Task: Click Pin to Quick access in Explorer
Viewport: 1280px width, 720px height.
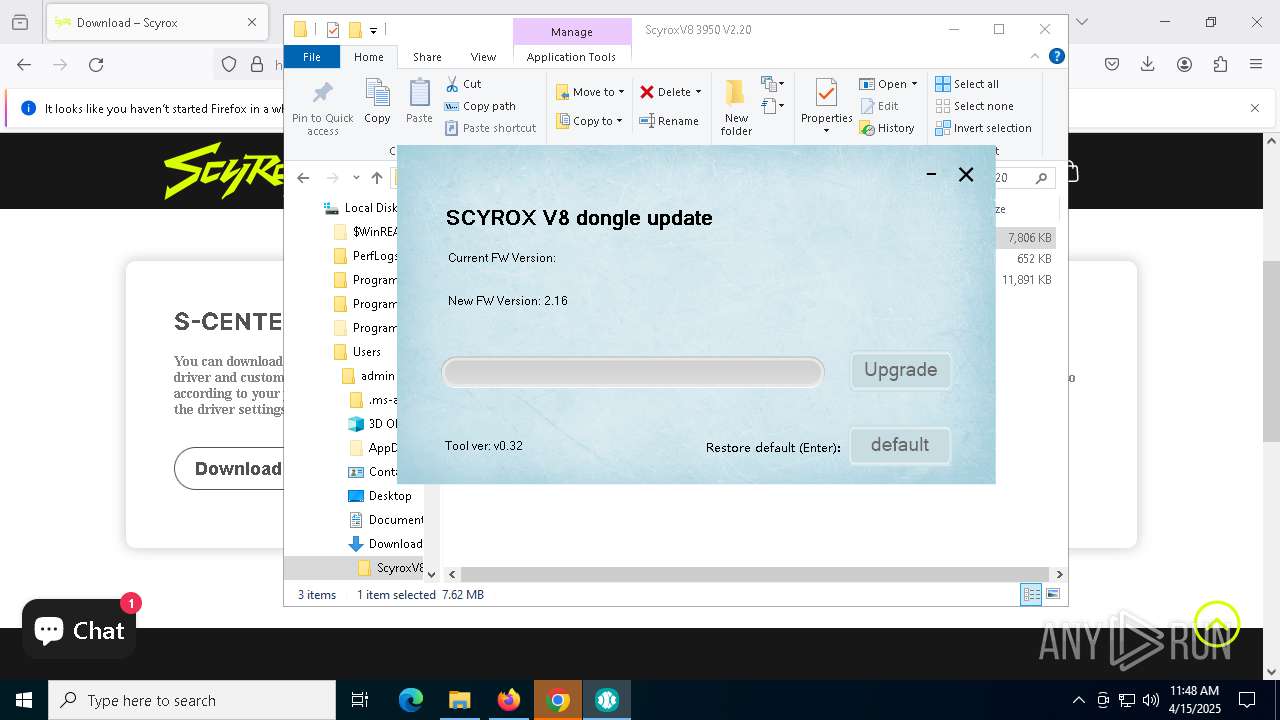Action: click(x=322, y=108)
